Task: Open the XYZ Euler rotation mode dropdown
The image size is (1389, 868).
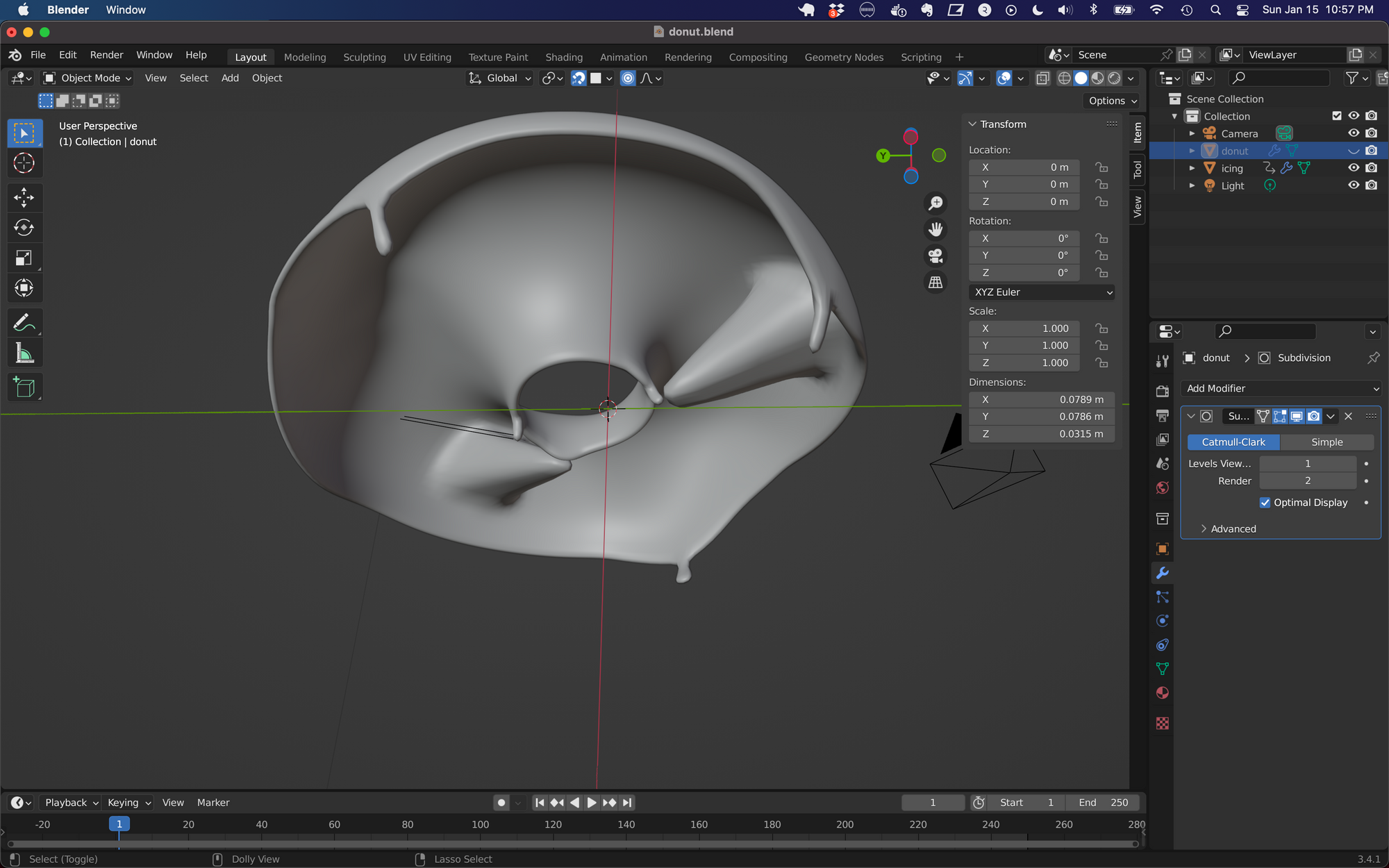Action: (1041, 292)
